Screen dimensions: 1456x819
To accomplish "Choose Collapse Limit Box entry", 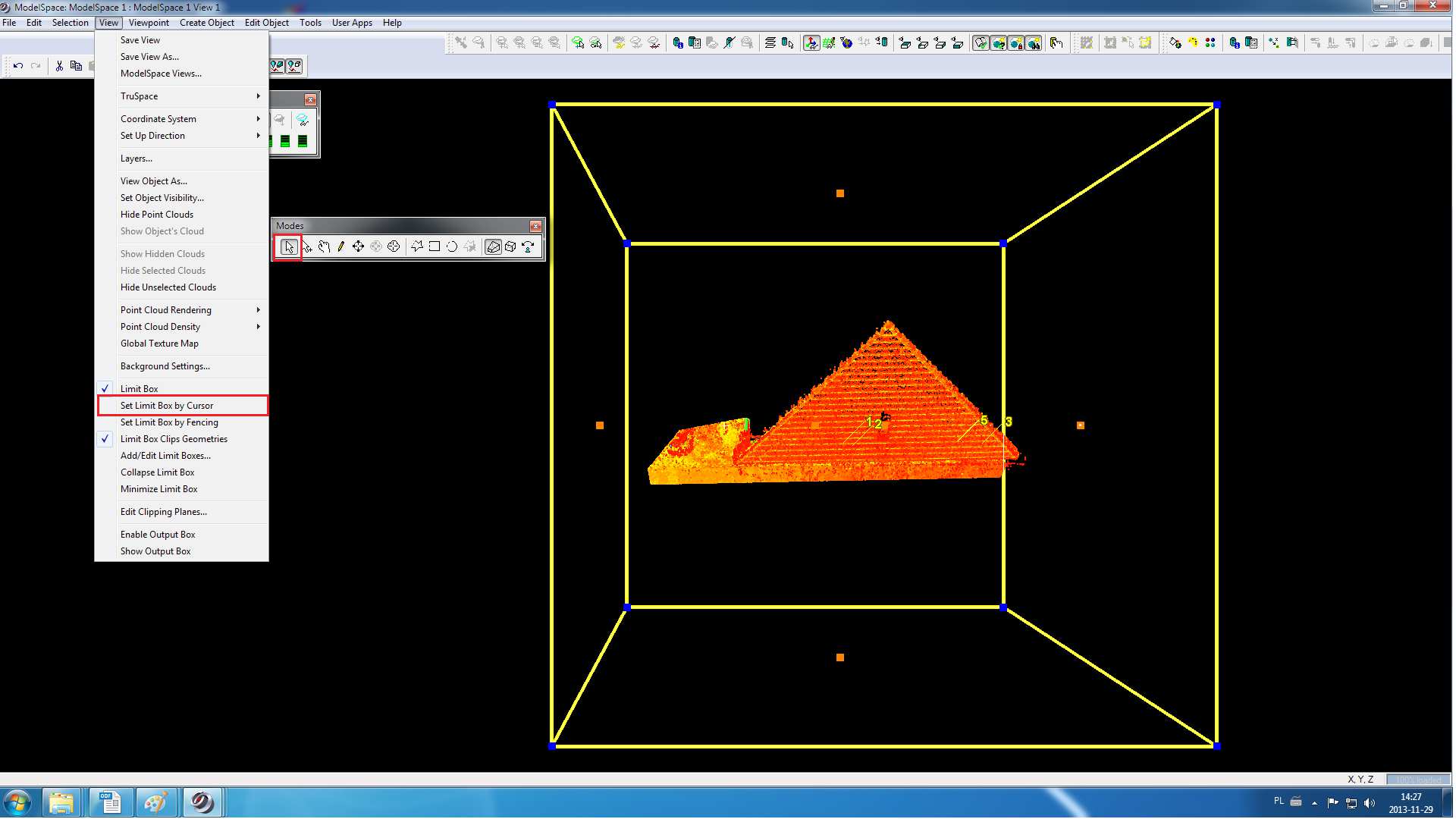I will (x=182, y=472).
